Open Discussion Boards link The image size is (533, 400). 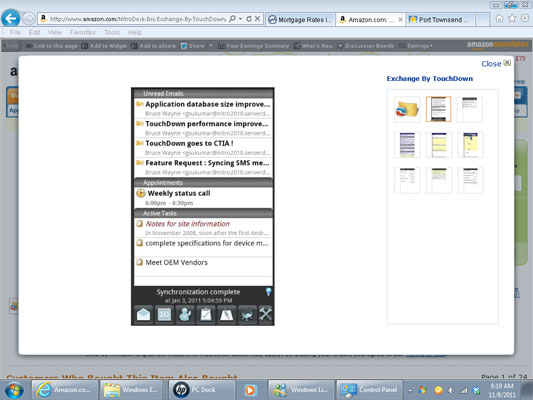click(366, 46)
